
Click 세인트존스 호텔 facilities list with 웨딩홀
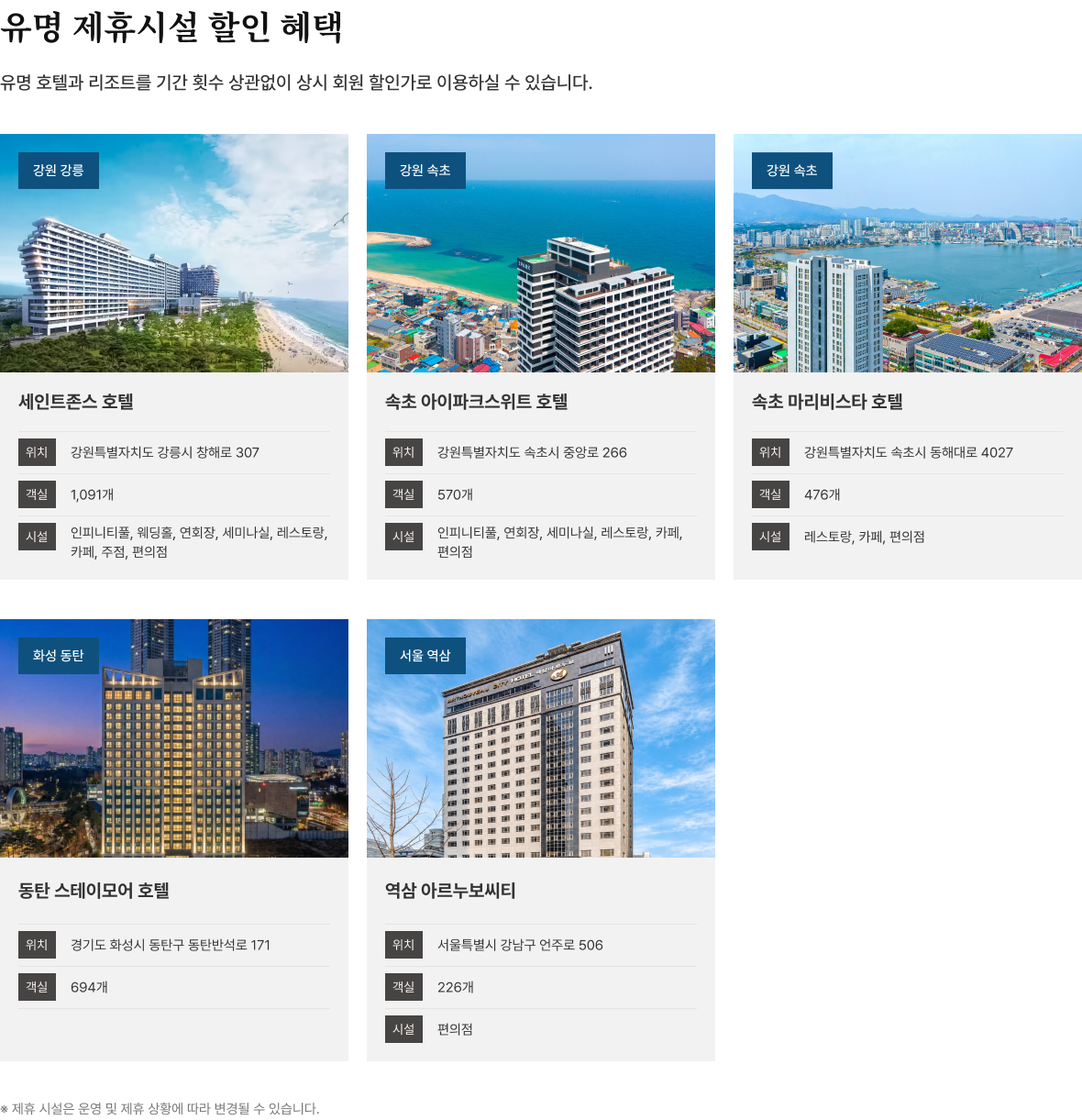pos(199,542)
